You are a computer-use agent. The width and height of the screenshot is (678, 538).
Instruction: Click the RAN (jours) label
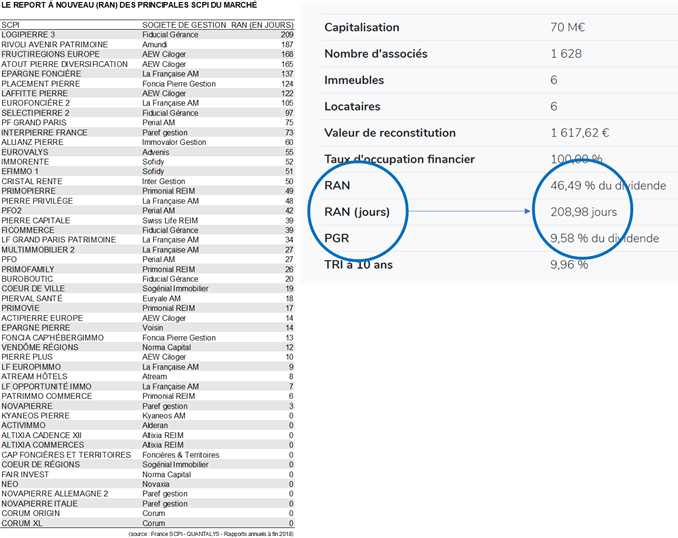(357, 212)
